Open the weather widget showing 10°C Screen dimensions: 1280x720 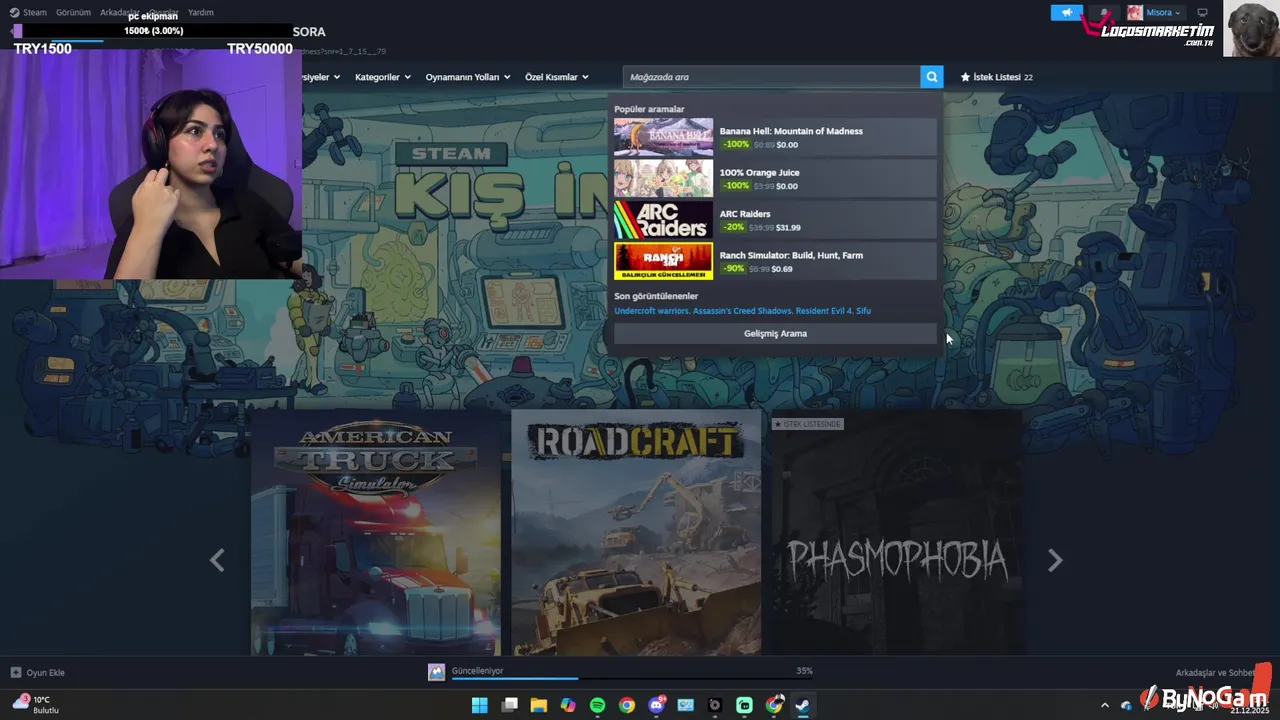click(x=35, y=704)
